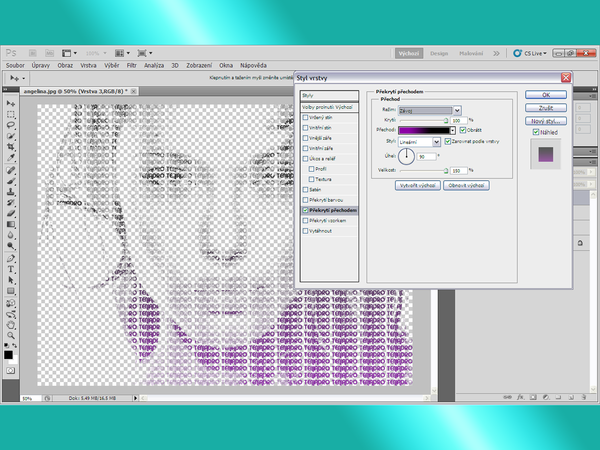Select the Rectangular Marquee tool

pos(9,114)
